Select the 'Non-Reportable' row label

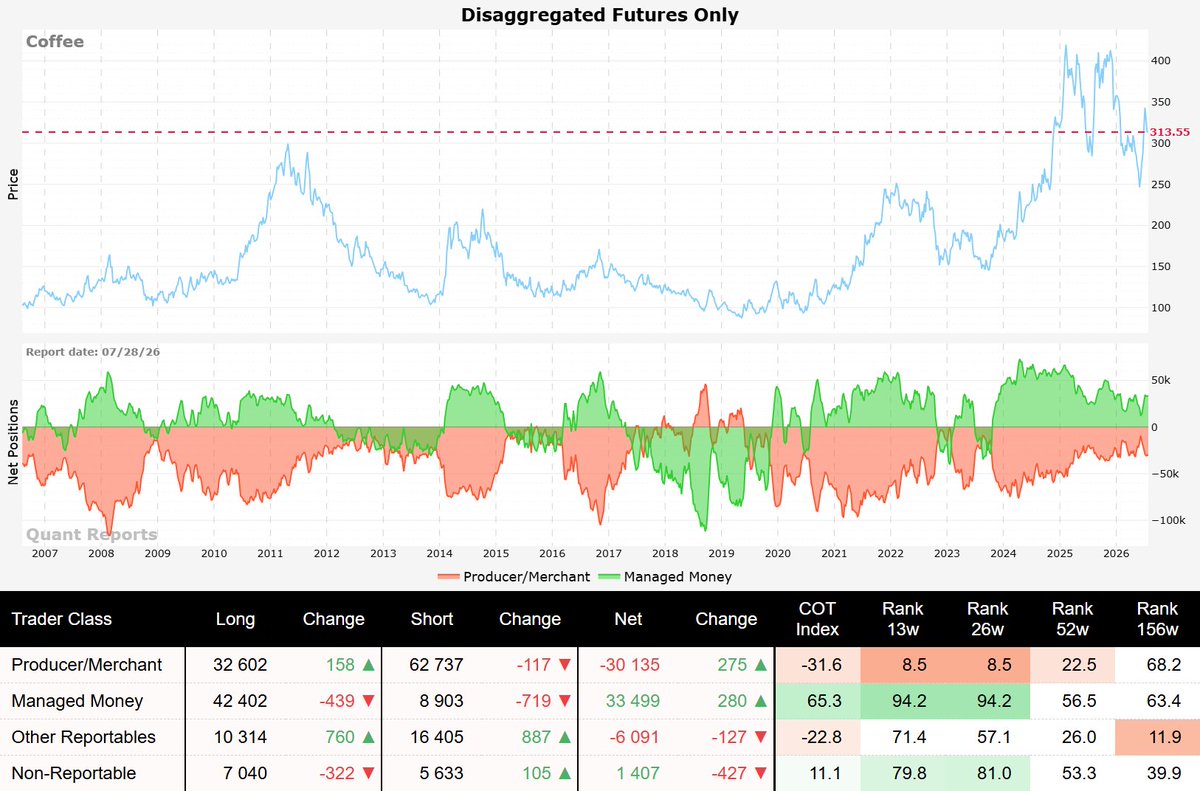(73, 773)
